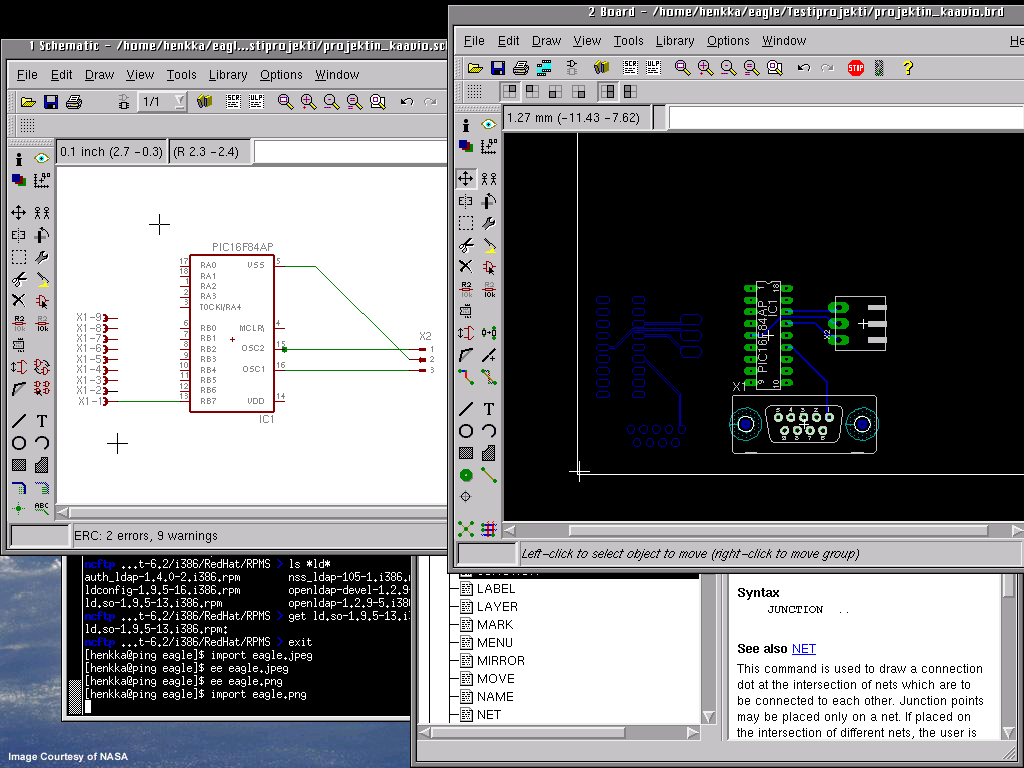Run ULP script in Board toolbar

652,68
